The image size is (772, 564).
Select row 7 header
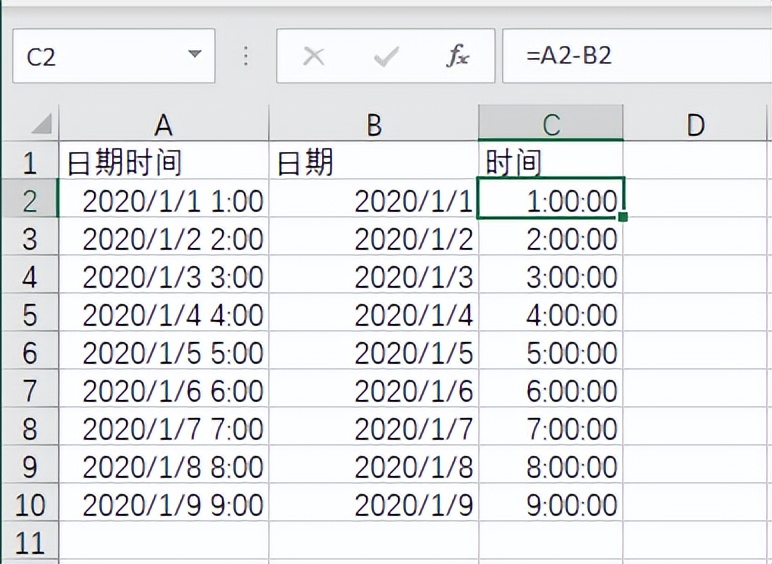[x=30, y=388]
